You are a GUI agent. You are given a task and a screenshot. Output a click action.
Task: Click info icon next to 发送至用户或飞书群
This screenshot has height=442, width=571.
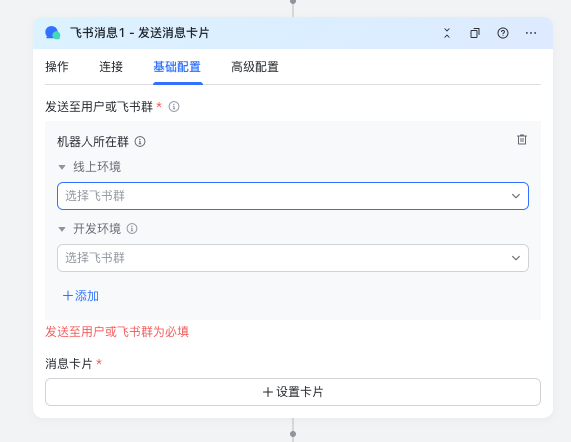point(174,107)
